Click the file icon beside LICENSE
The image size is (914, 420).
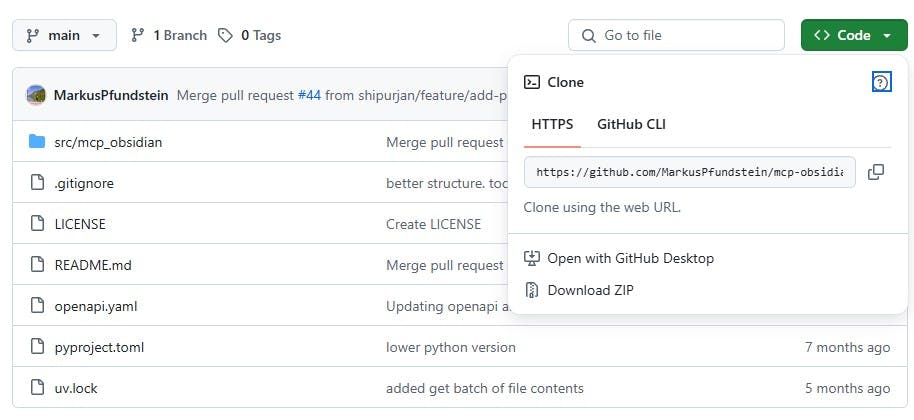coord(37,224)
